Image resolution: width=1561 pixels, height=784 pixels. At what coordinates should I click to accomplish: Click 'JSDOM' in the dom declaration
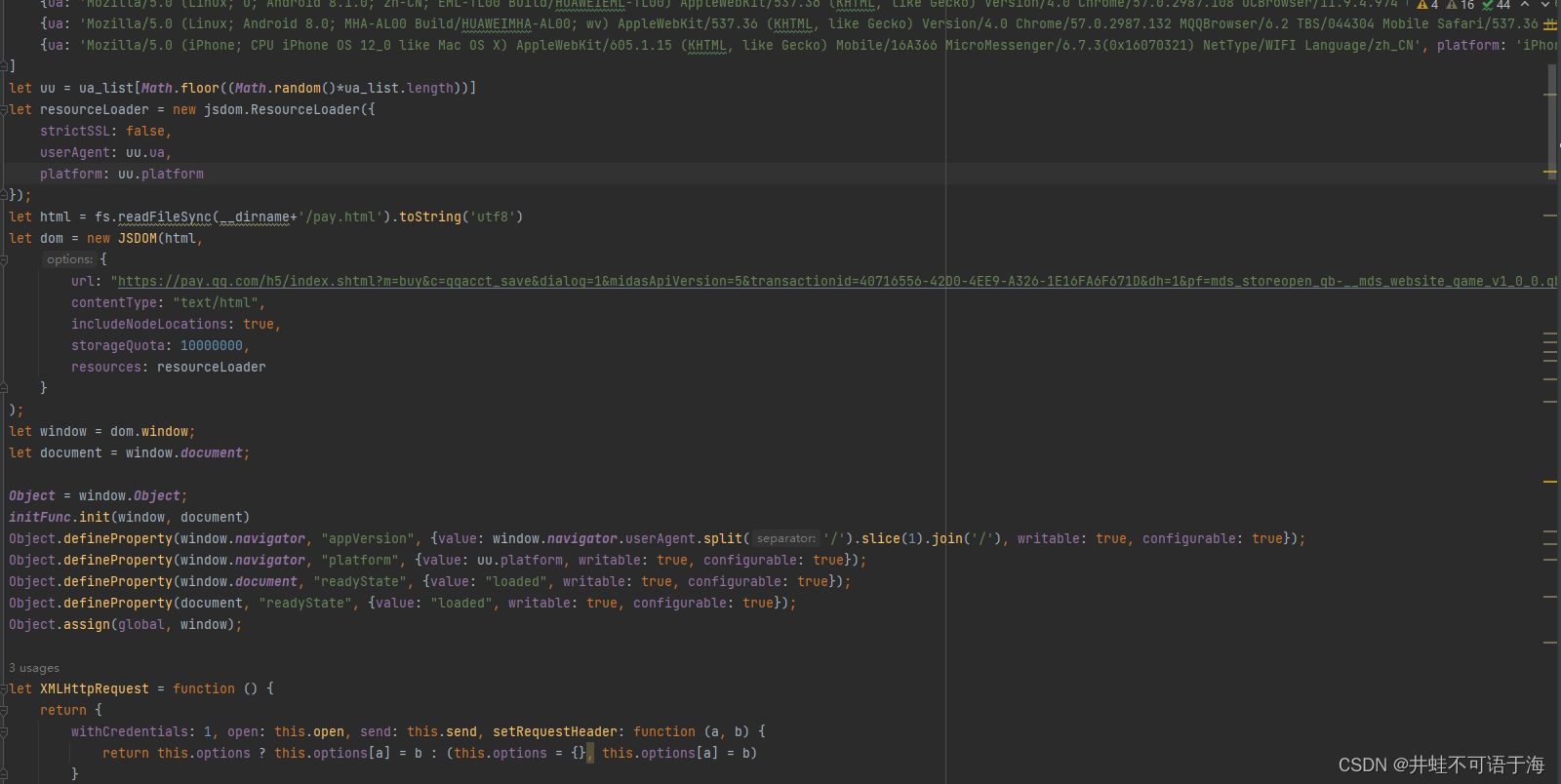coord(138,238)
